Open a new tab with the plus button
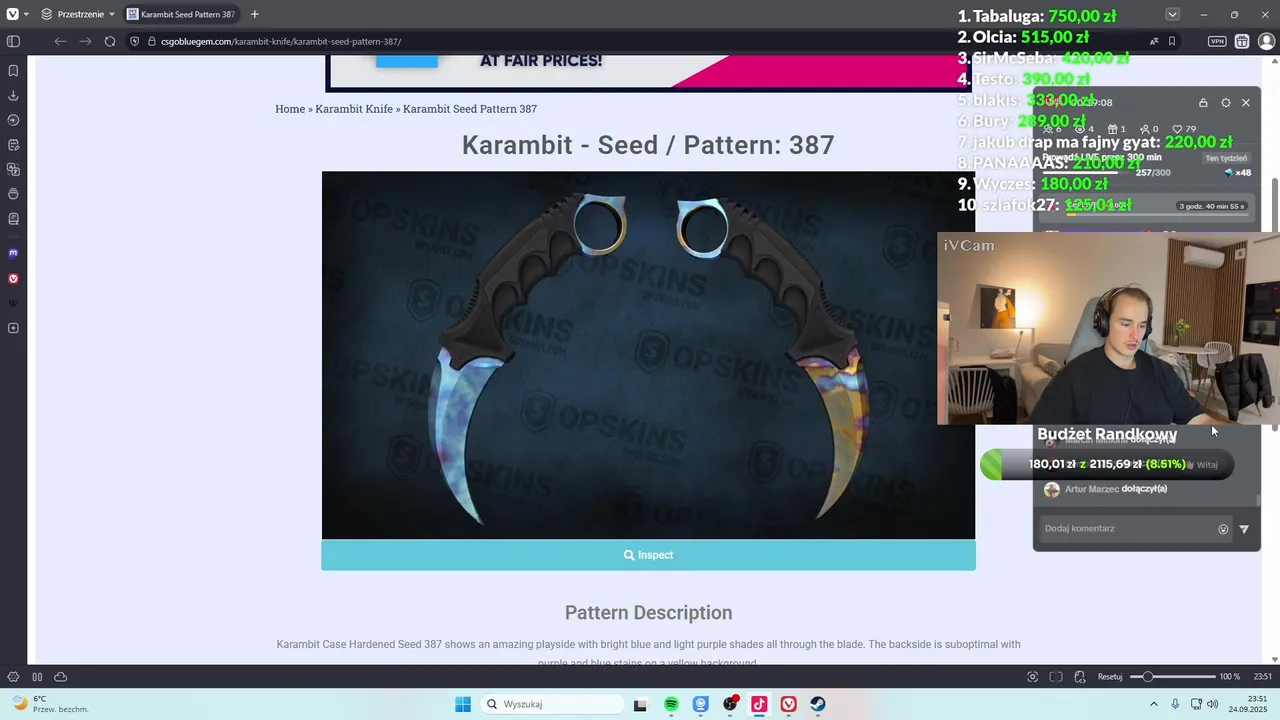The width and height of the screenshot is (1280, 720). click(x=254, y=14)
